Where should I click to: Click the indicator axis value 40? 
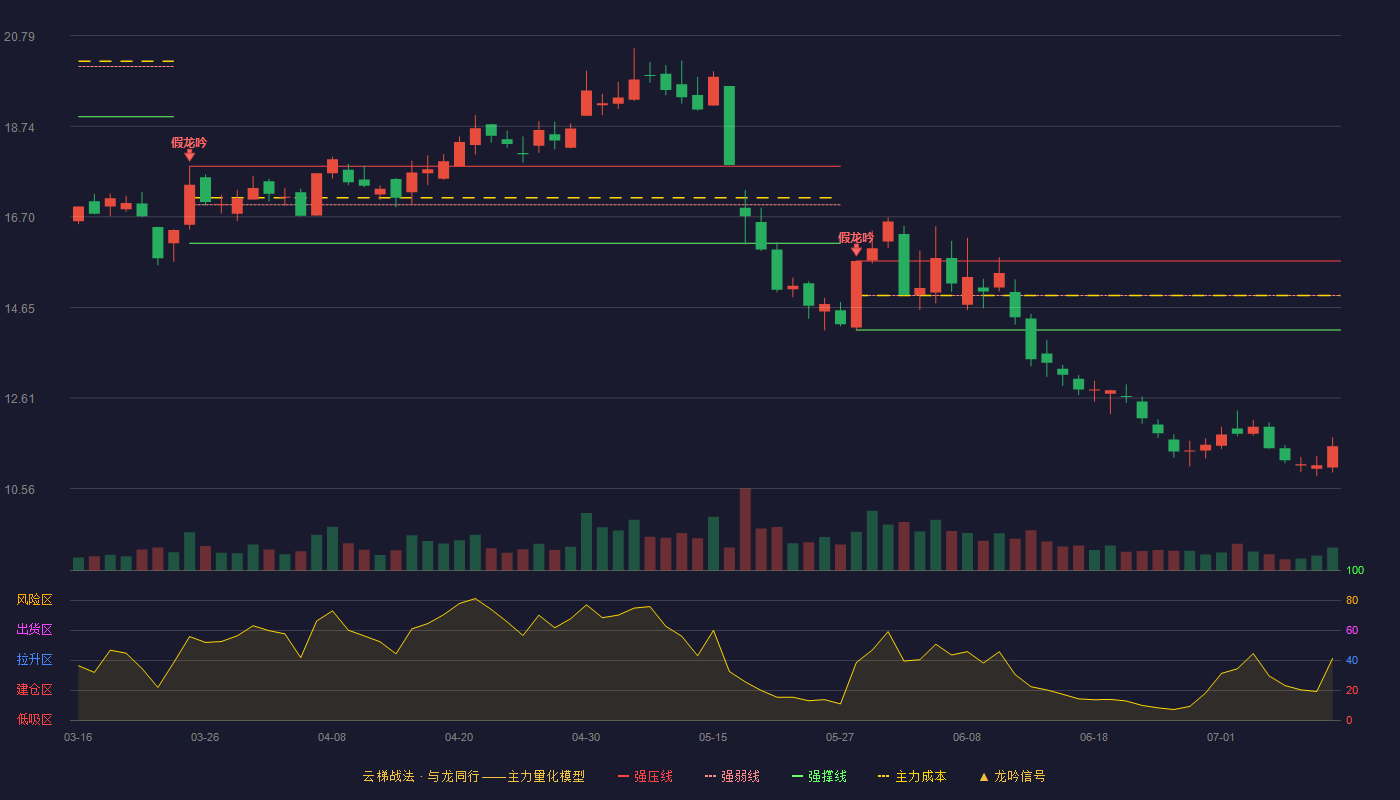[x=1352, y=660]
